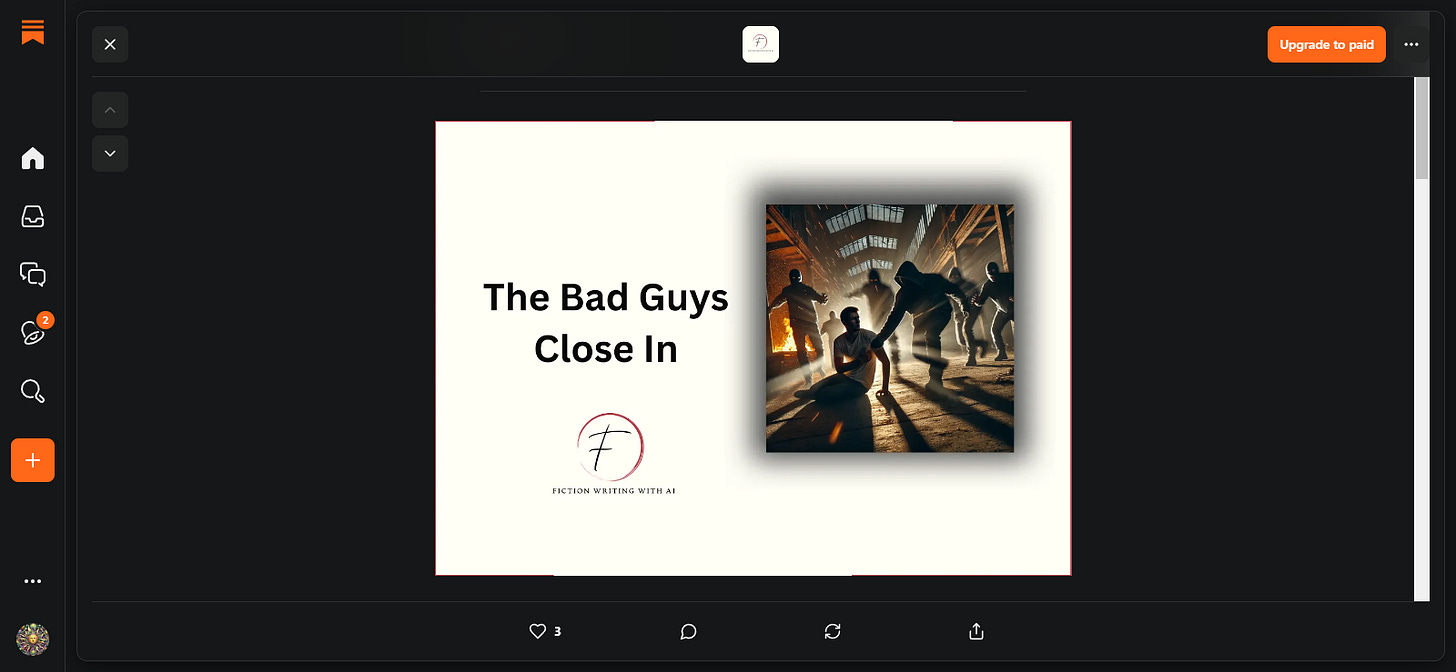Open the Search magnifier icon
The image size is (1456, 672).
[x=33, y=391]
